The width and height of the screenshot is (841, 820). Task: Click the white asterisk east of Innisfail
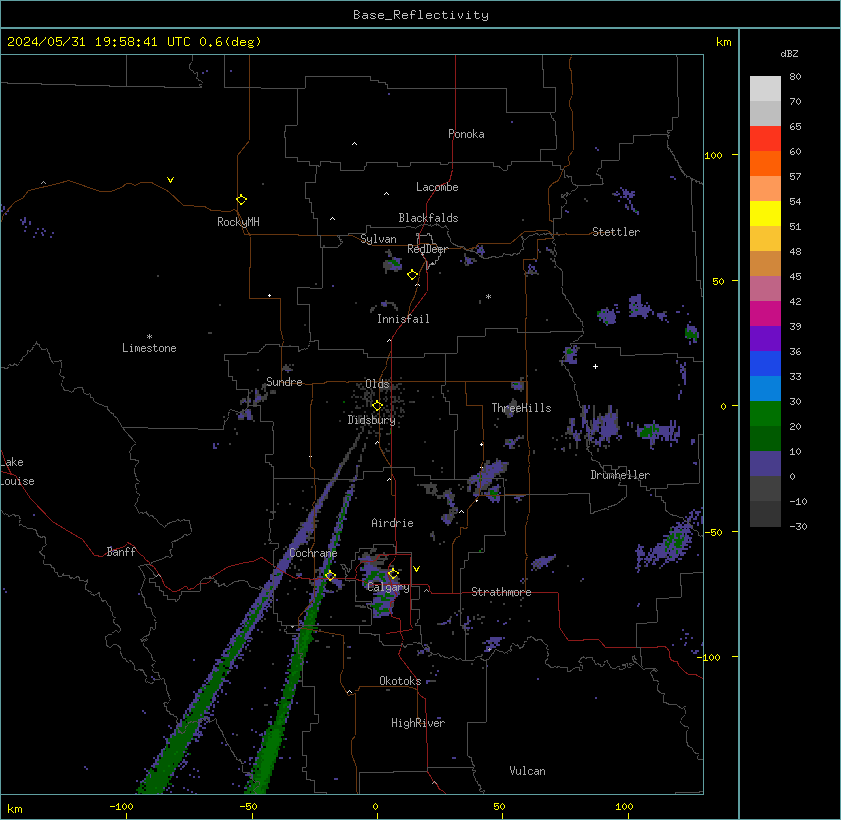[488, 297]
